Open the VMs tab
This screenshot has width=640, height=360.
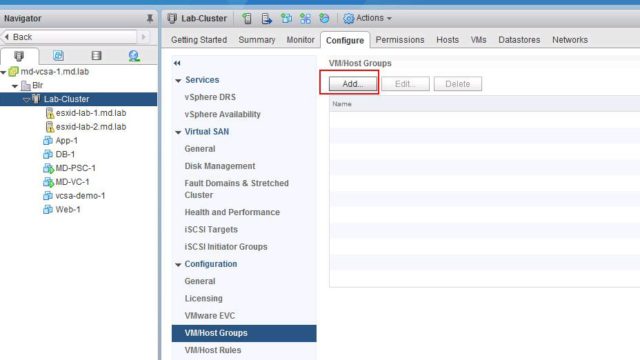coord(478,40)
